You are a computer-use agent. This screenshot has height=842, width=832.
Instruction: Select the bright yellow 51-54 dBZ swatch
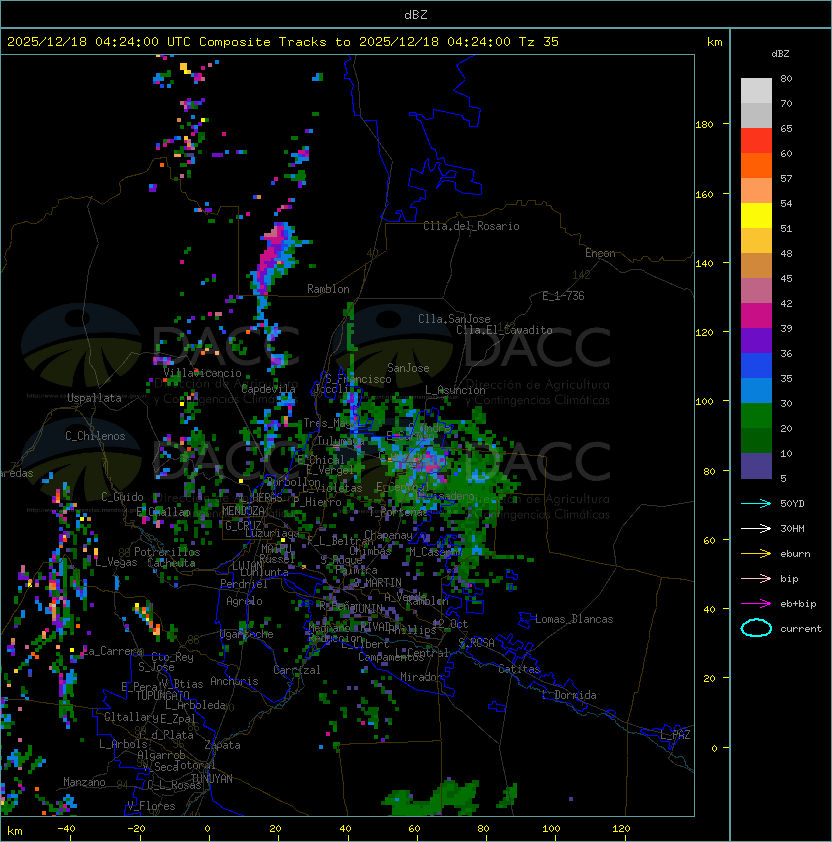coord(756,215)
